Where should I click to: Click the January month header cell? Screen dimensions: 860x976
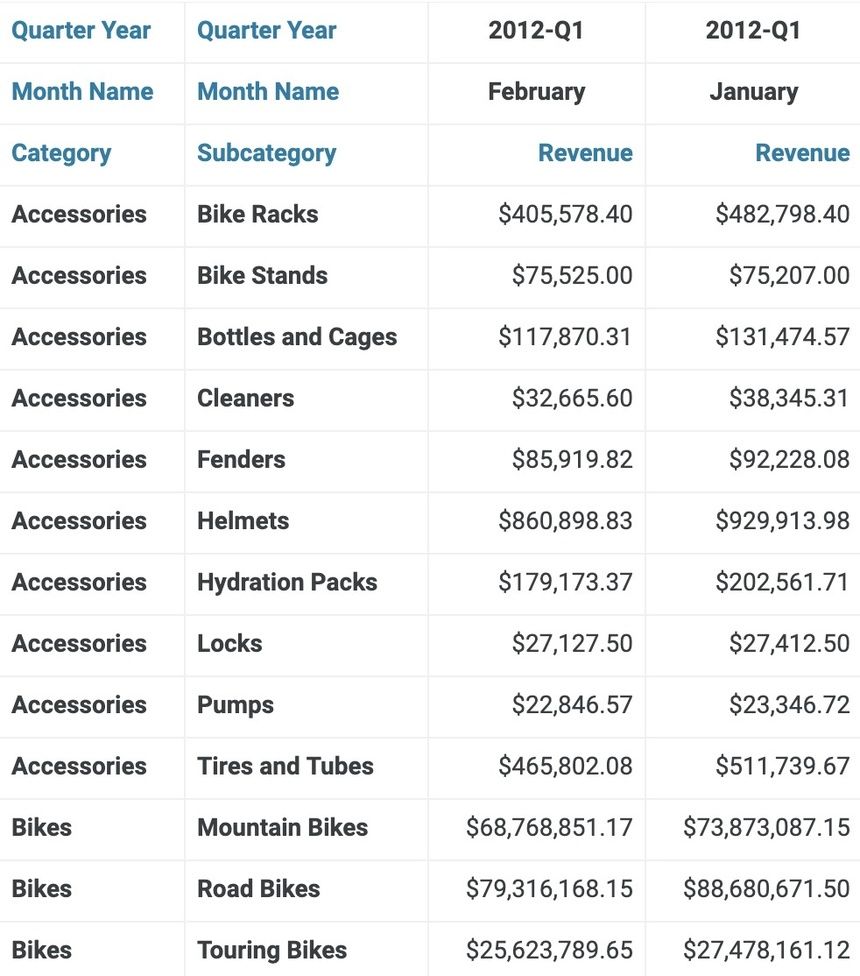pyautogui.click(x=753, y=92)
